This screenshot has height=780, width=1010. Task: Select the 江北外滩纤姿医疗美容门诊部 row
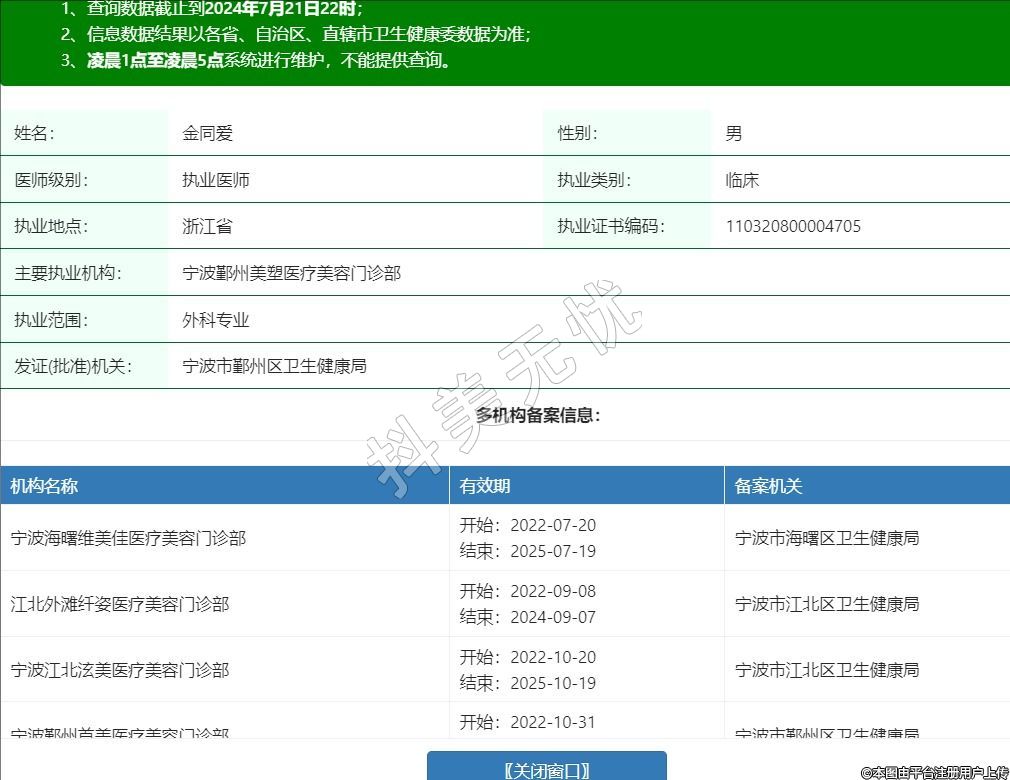pos(120,604)
